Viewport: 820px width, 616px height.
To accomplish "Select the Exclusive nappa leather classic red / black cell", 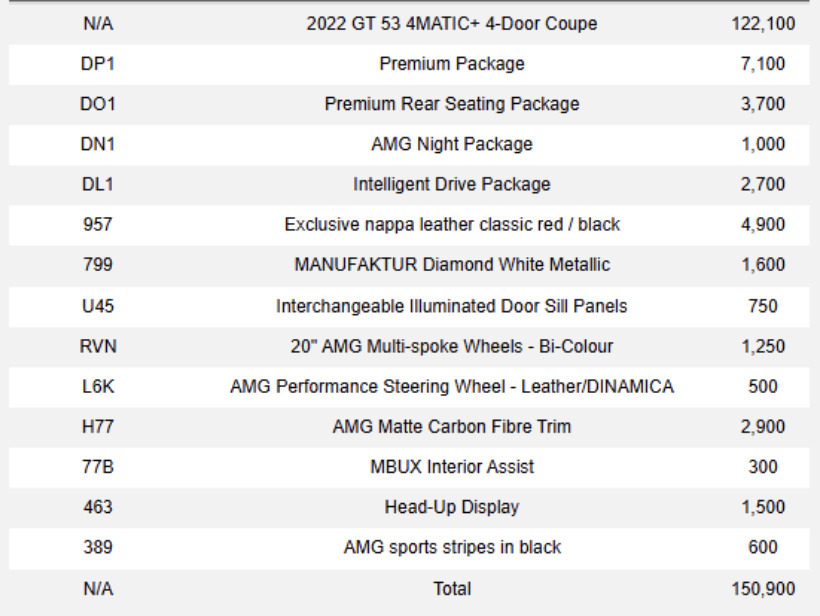I will coord(451,225).
